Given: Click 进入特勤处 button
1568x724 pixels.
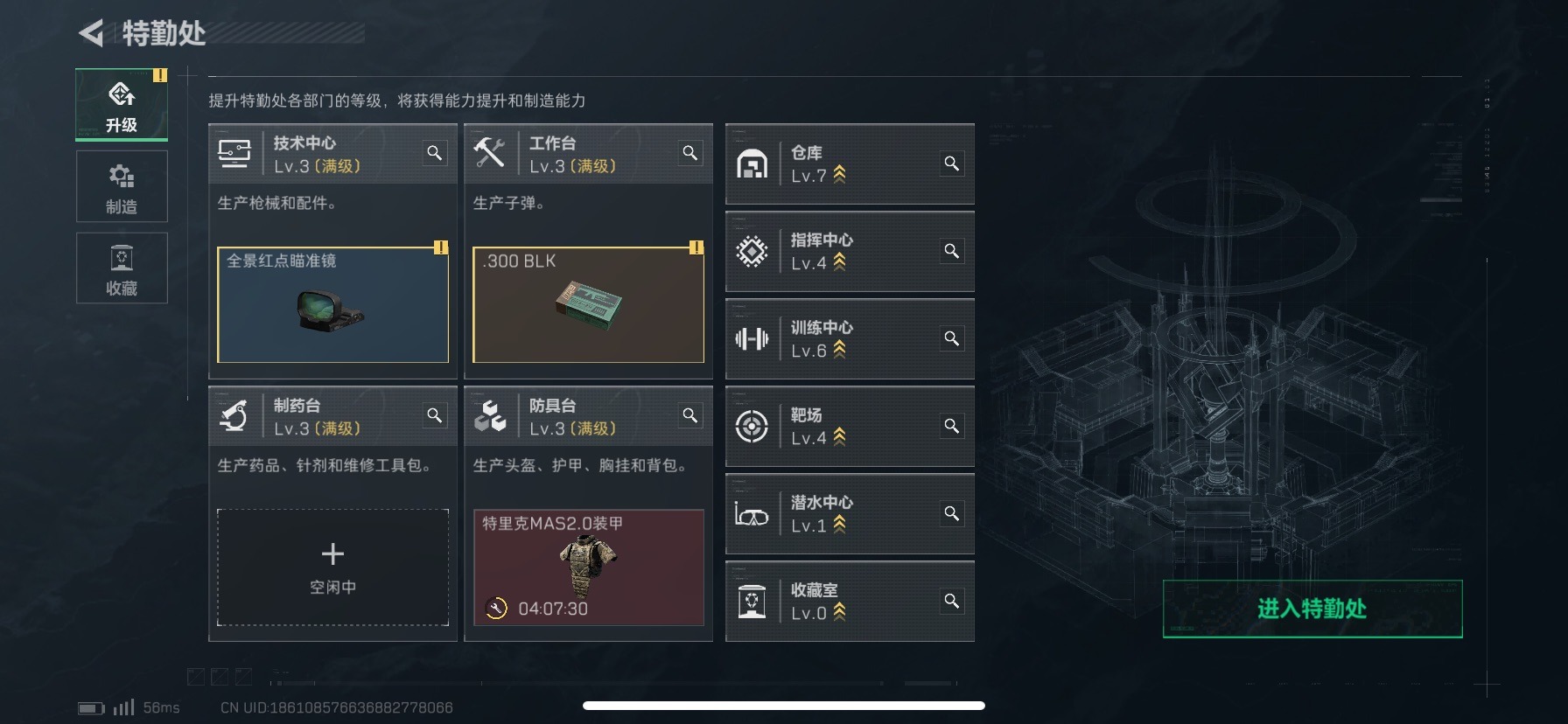Looking at the screenshot, I should 1312,609.
